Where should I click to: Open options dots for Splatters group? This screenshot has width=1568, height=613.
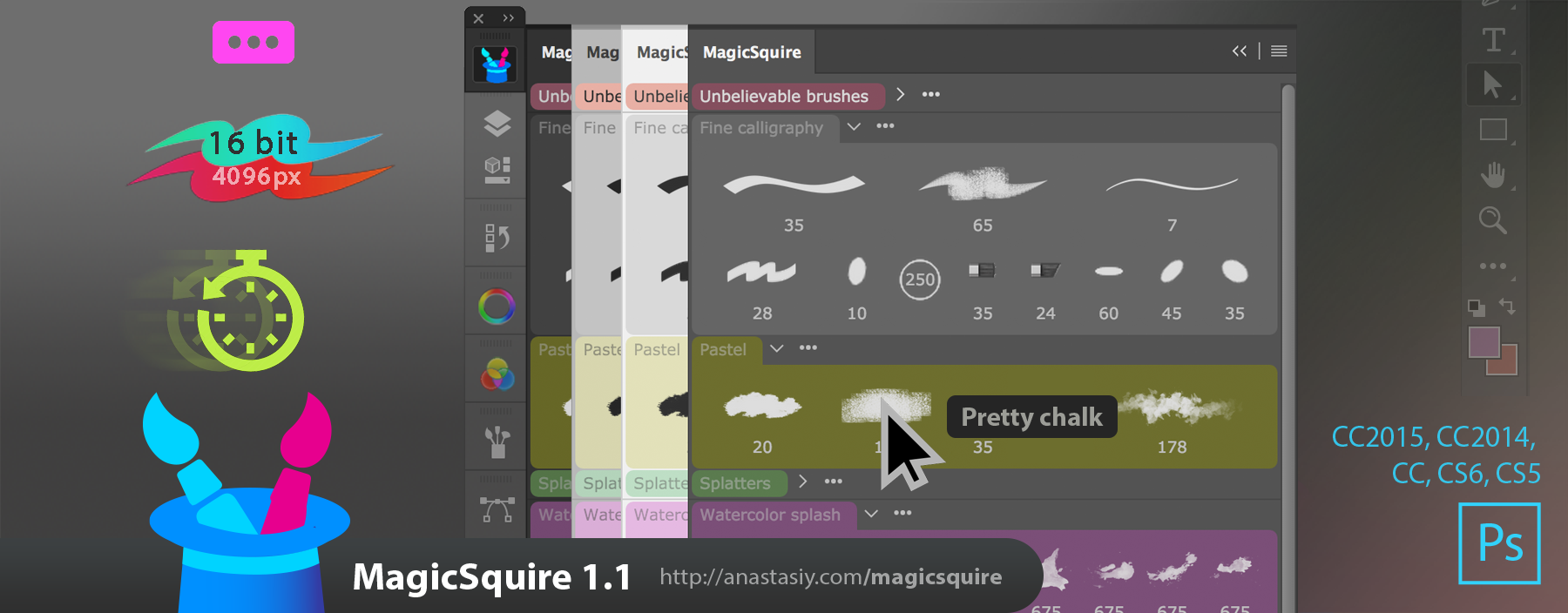834,482
